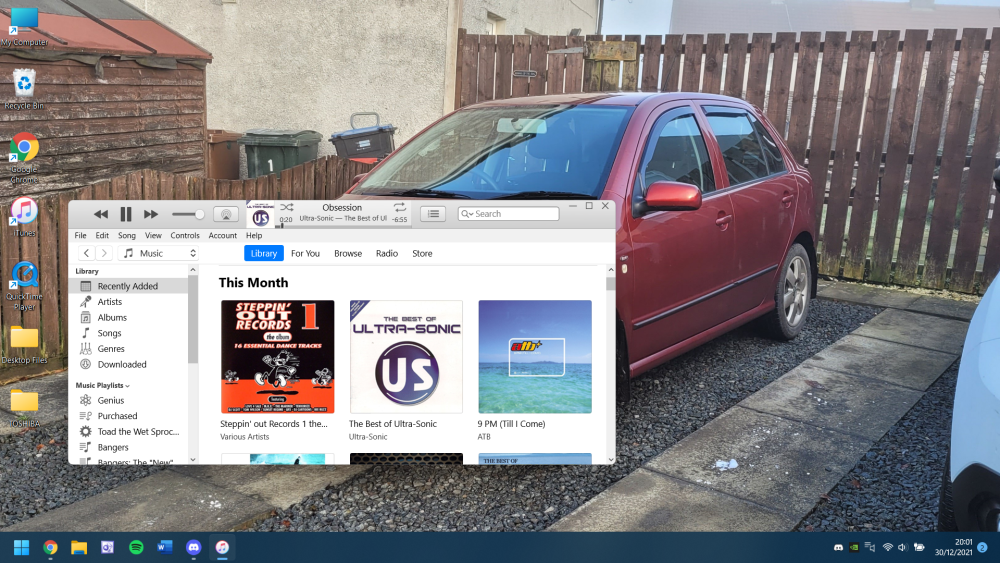
Task: Go forward with the navigation arrow
Action: pos(105,253)
